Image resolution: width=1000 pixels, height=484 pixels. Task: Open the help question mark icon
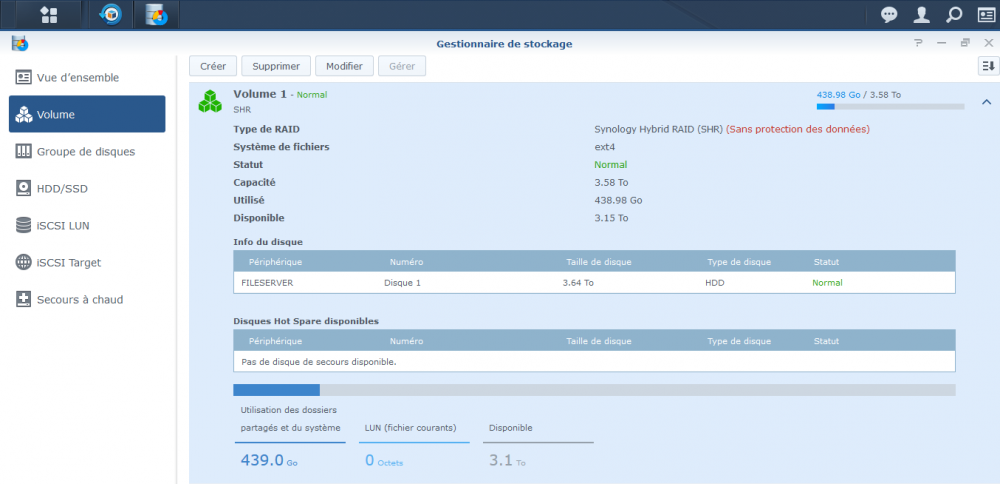pos(918,43)
